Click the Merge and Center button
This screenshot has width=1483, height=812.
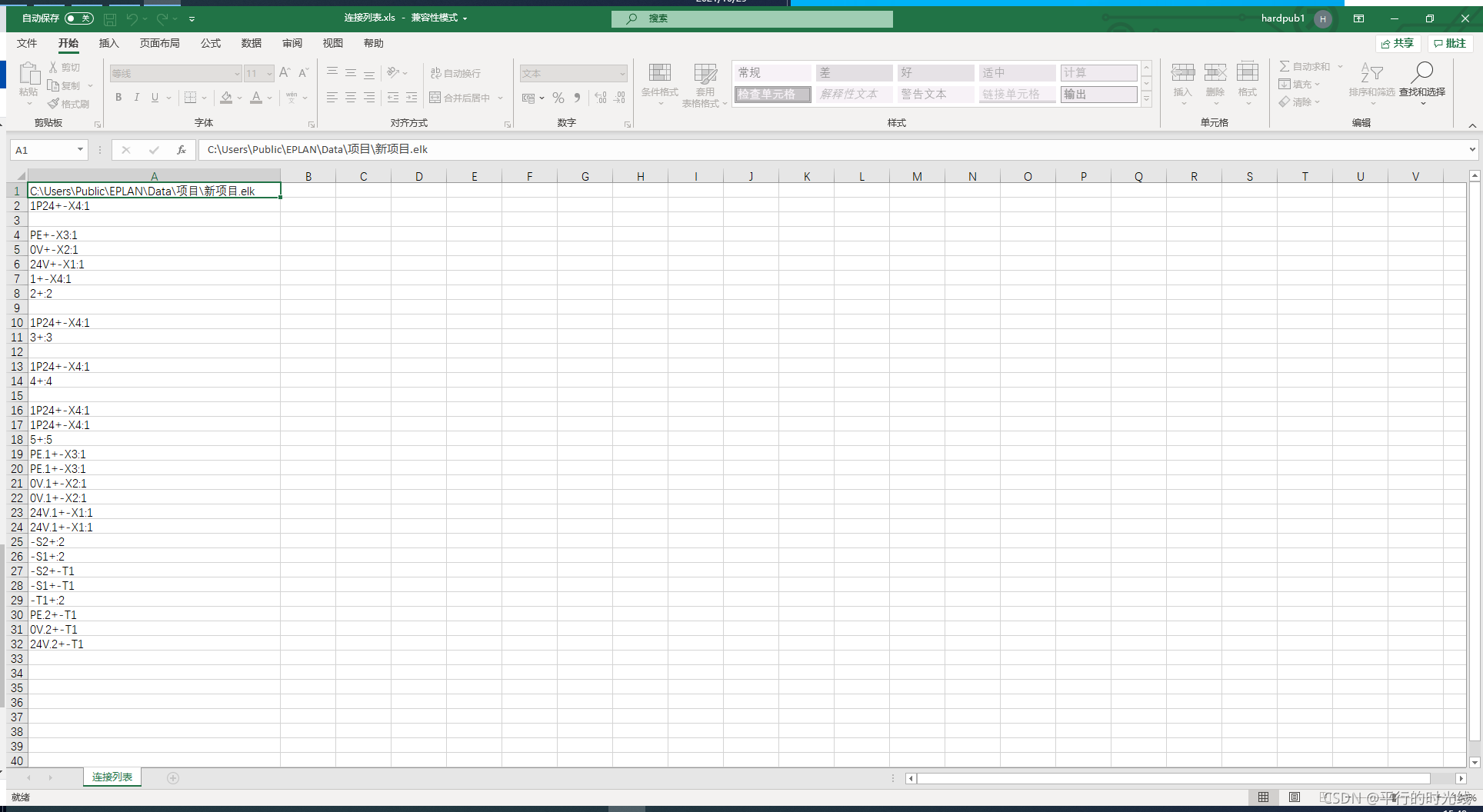(x=460, y=98)
